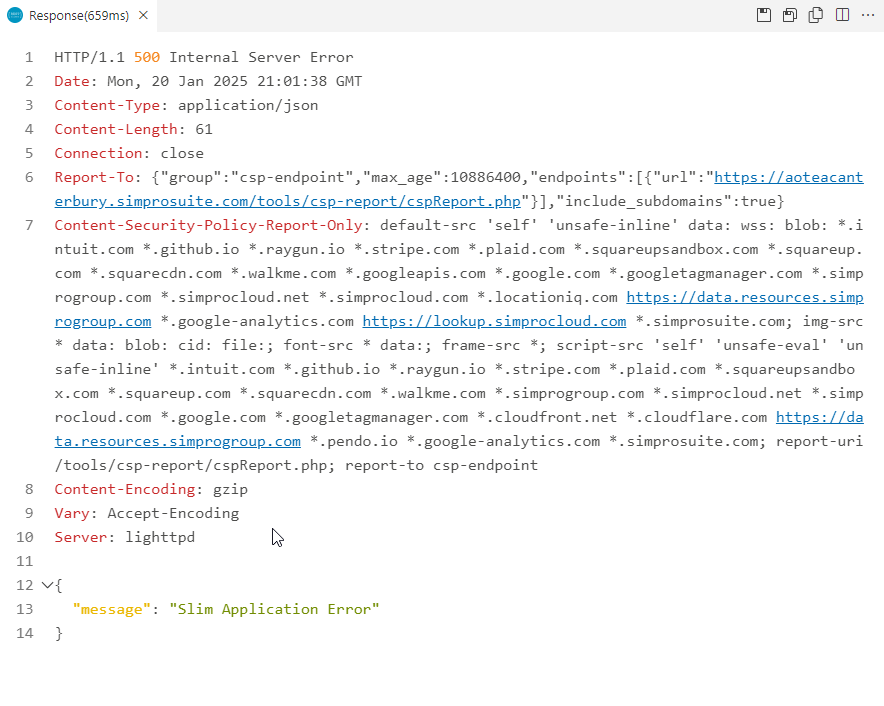
Task: Collapse the JSON body fold chevron on line 12
Action: pos(47,585)
